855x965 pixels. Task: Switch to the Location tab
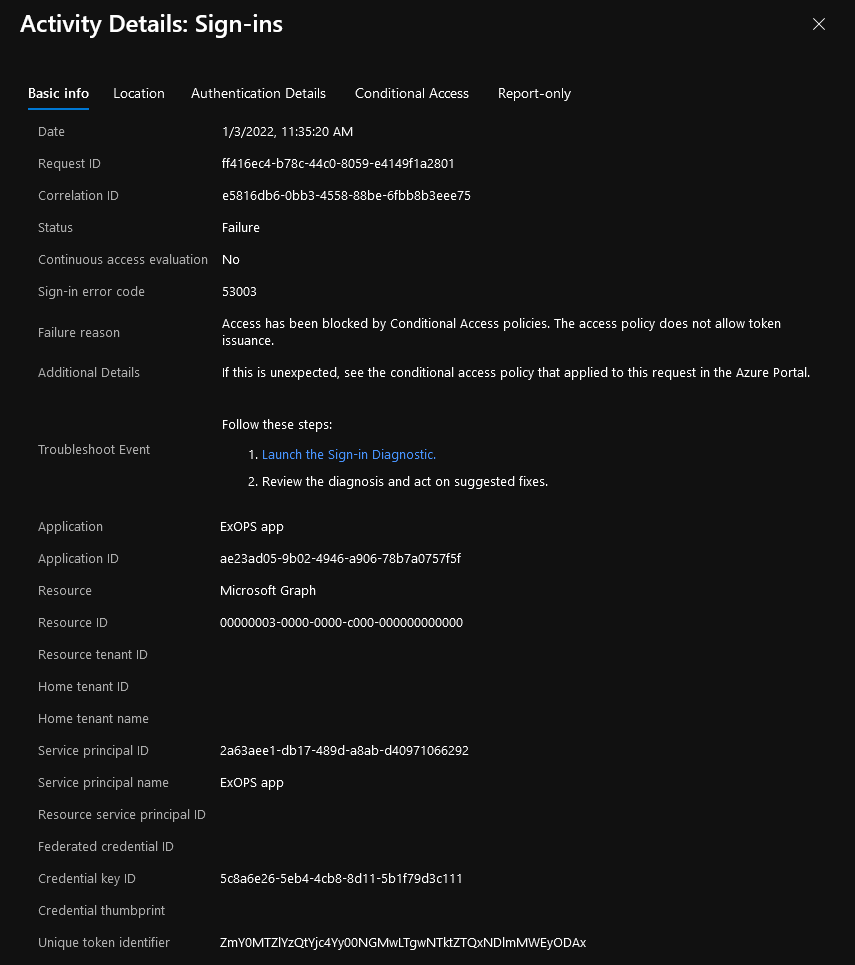click(x=139, y=93)
